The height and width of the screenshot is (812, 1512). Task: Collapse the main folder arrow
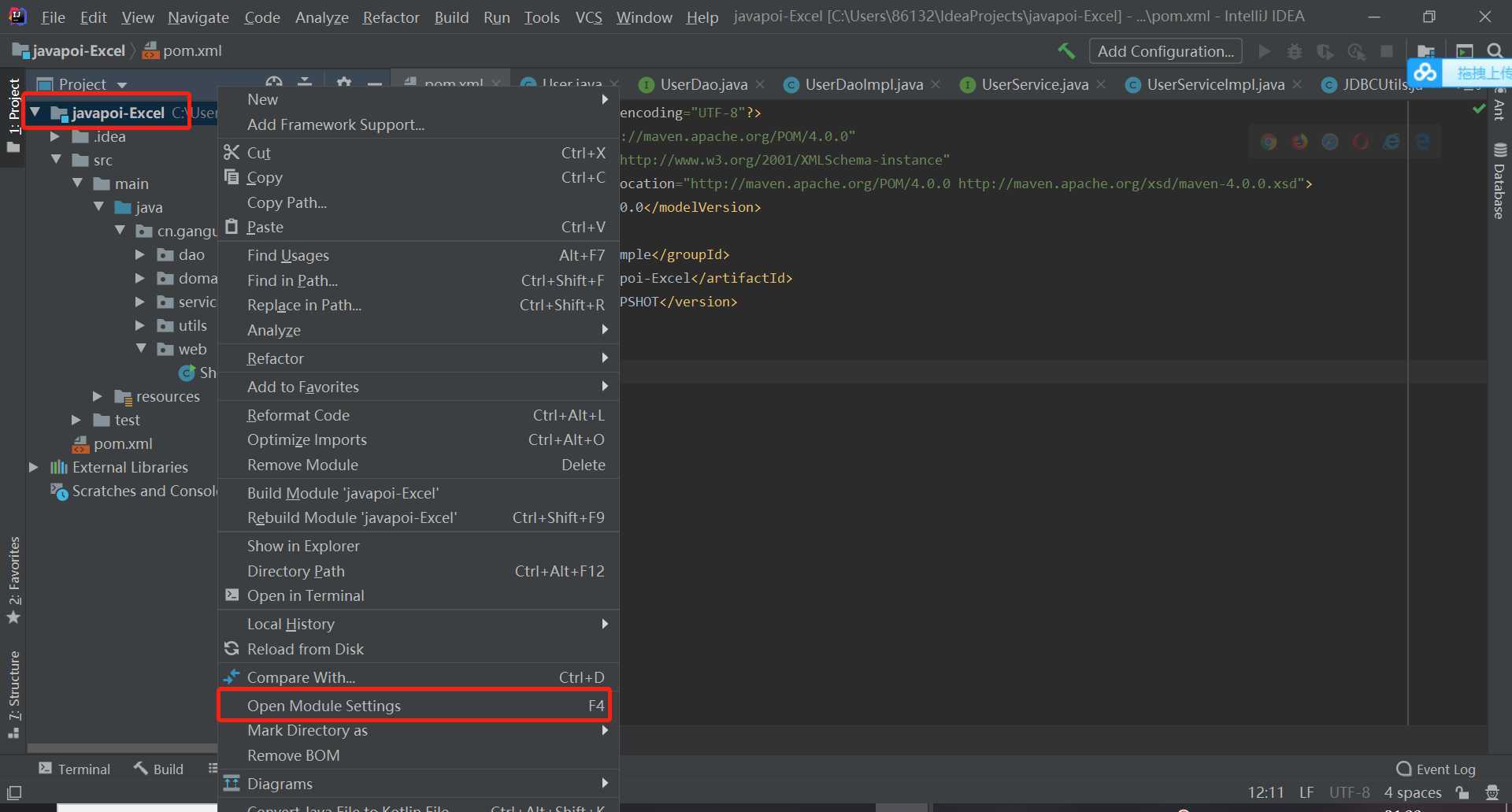click(x=77, y=184)
